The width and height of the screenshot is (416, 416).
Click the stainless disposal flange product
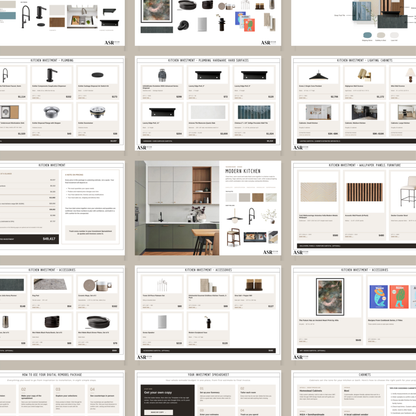coord(51,112)
